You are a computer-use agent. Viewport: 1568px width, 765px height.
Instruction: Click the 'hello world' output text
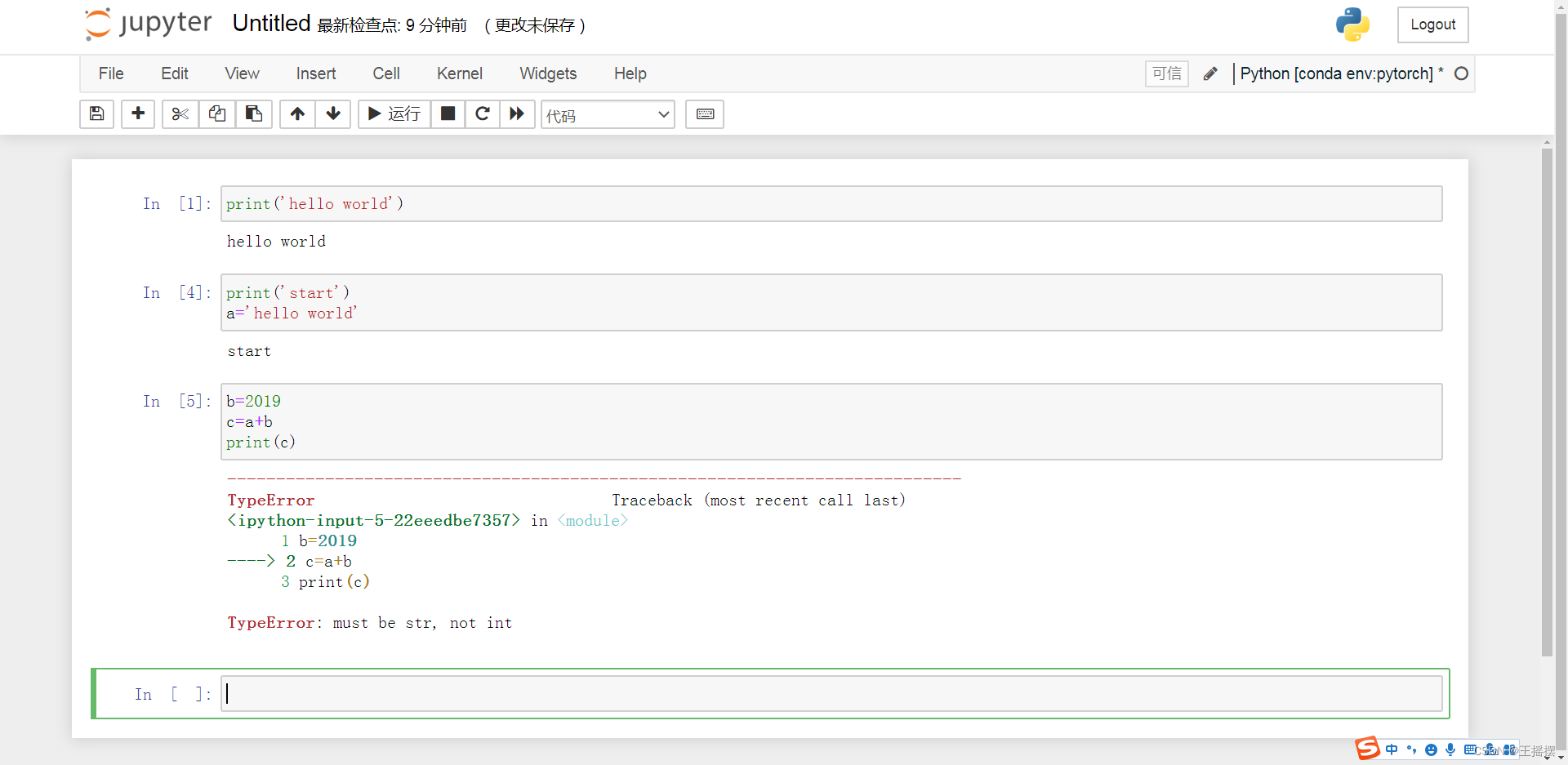coord(276,242)
